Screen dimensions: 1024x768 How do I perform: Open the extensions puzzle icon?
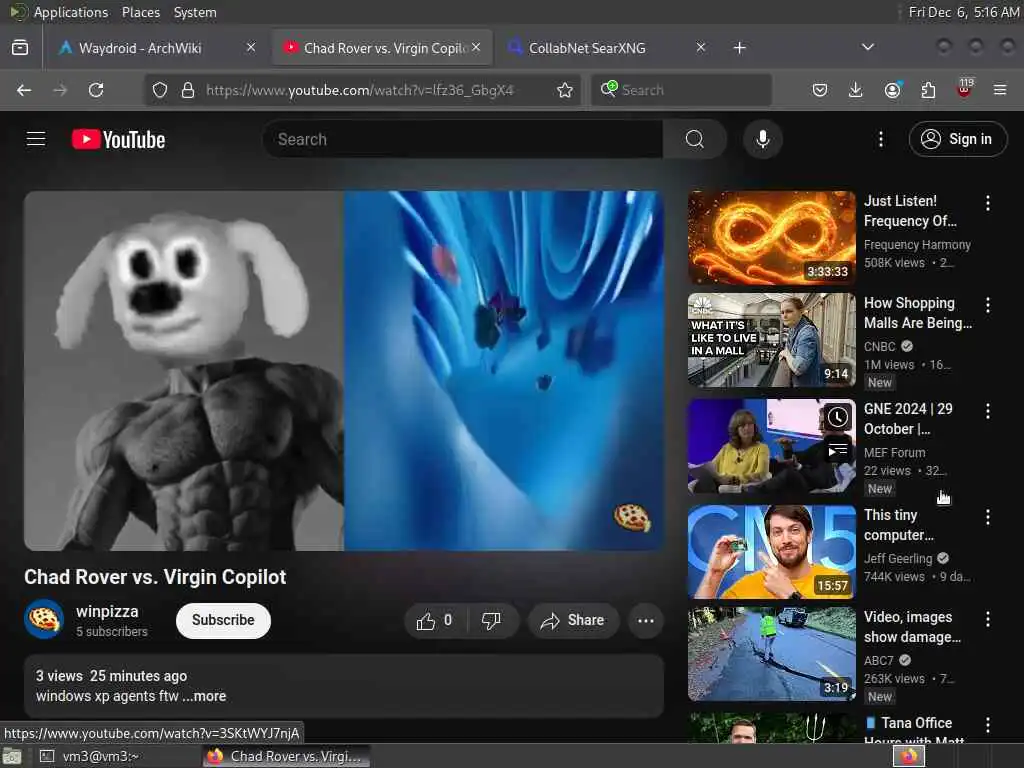point(928,90)
